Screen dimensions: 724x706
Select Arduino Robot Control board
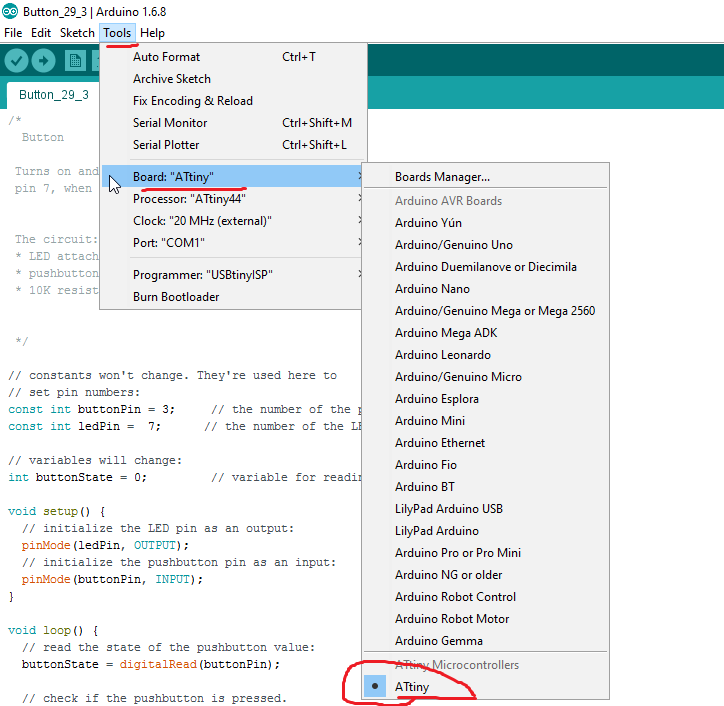click(485, 597)
